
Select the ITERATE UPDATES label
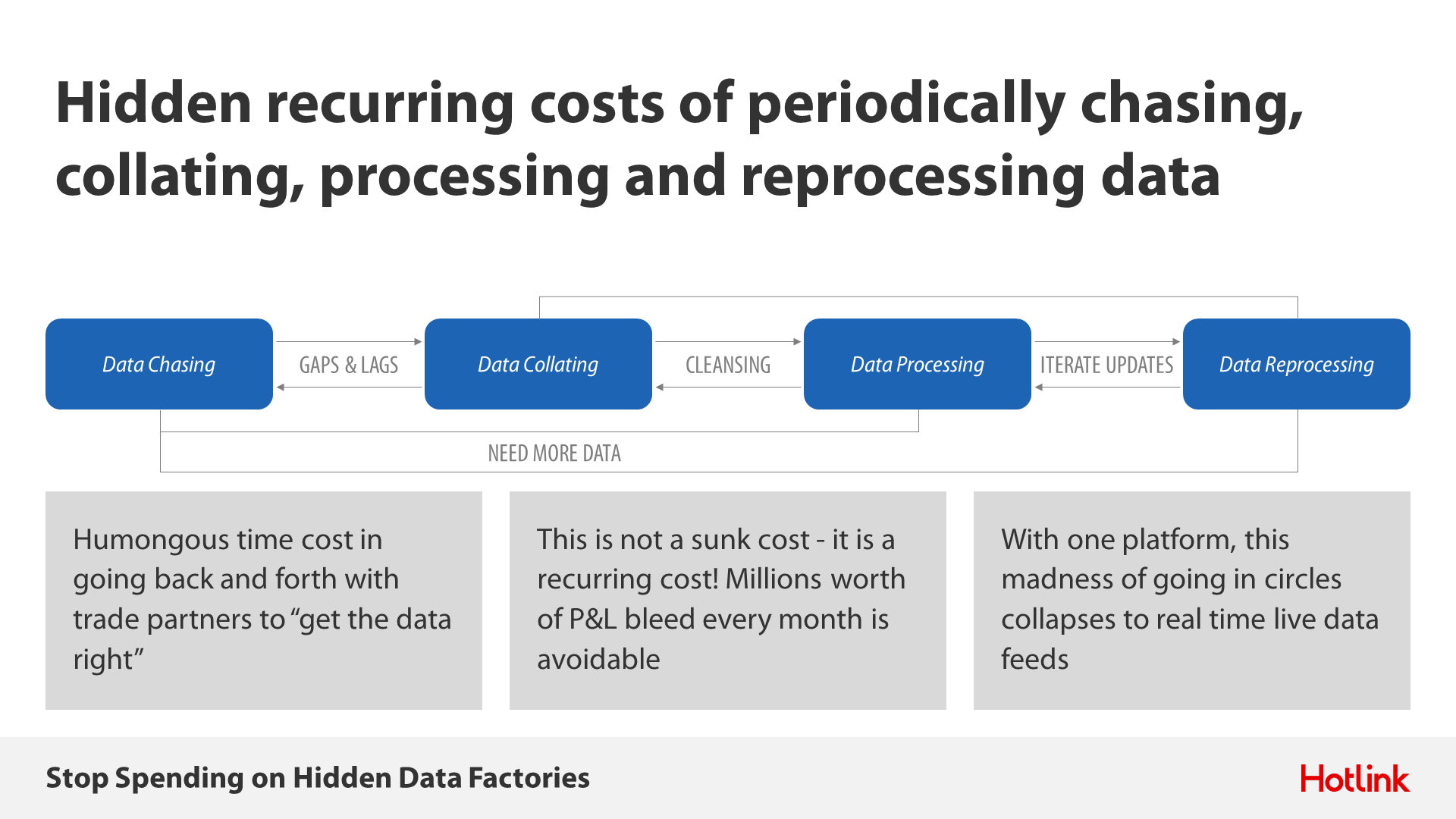(1106, 365)
